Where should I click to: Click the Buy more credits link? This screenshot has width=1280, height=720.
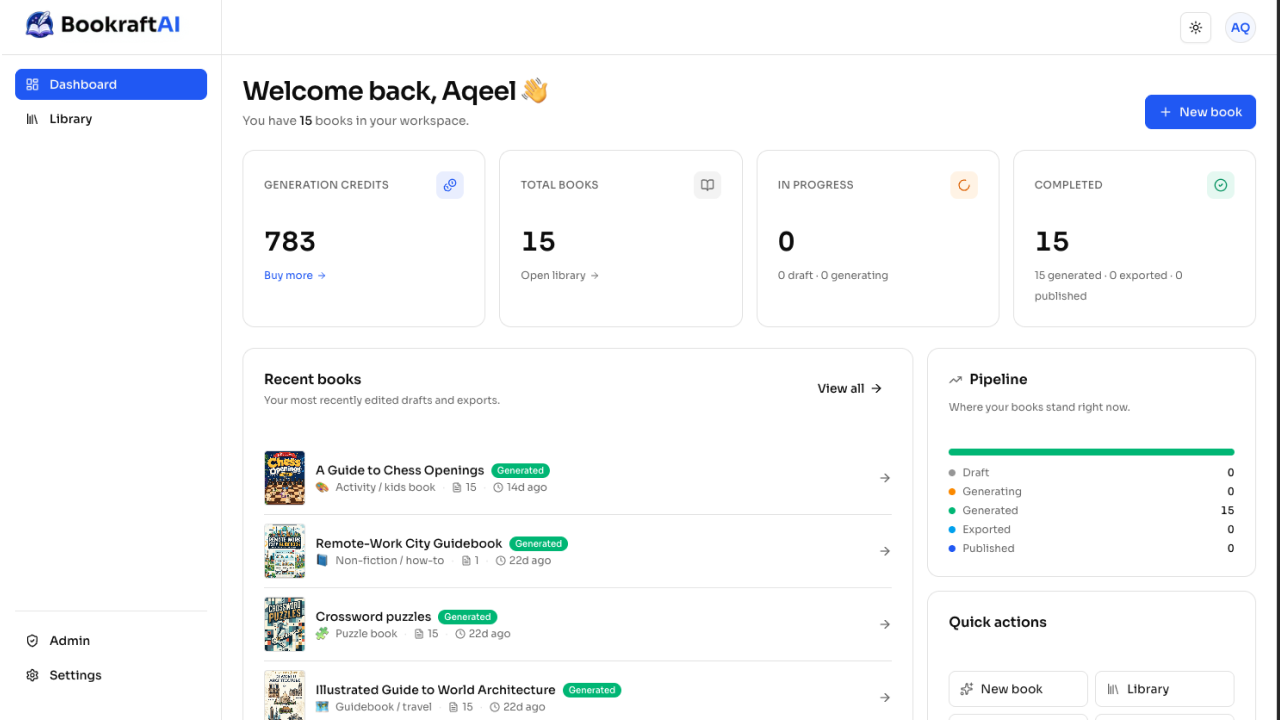(x=295, y=275)
